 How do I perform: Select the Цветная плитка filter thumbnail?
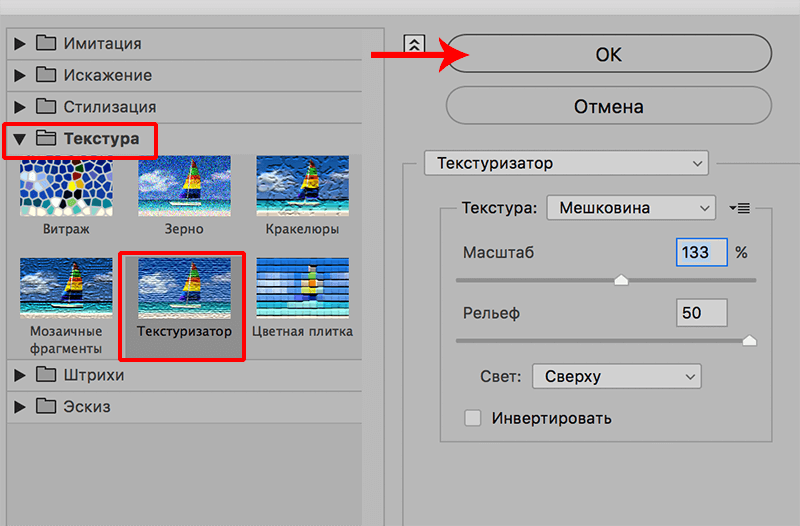coord(303,288)
